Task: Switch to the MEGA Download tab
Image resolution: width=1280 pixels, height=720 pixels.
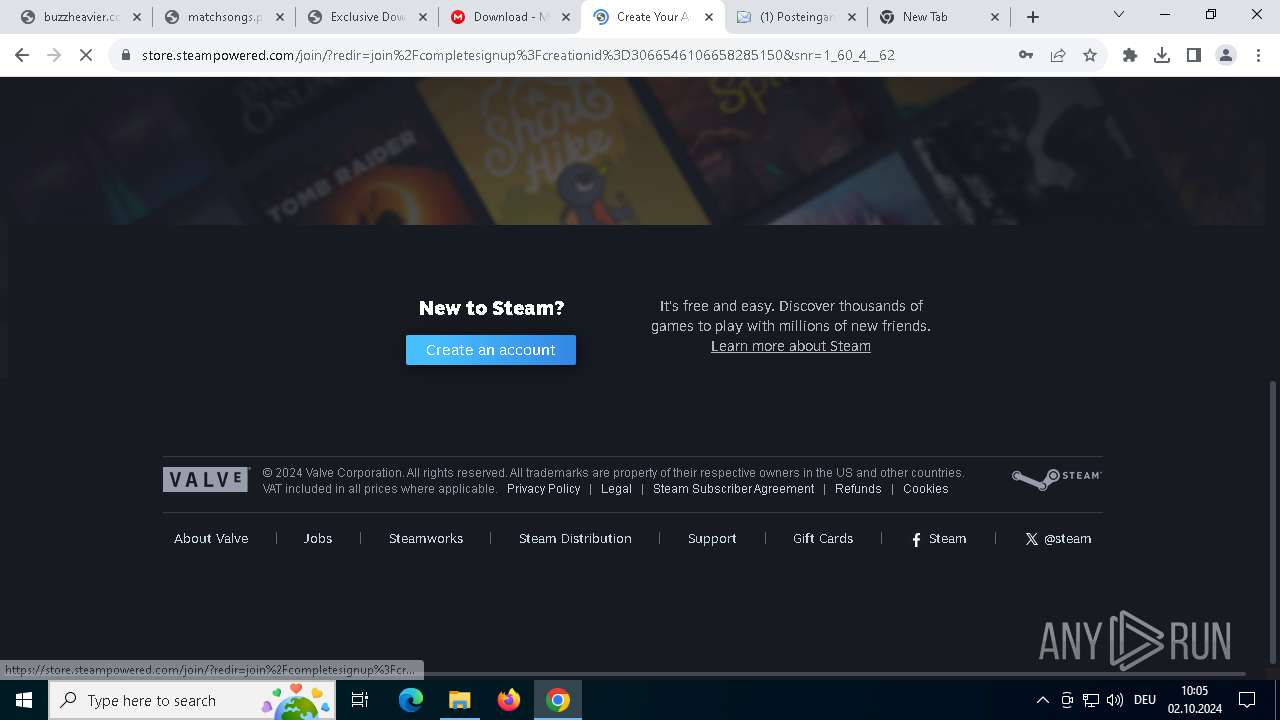Action: pos(510,17)
